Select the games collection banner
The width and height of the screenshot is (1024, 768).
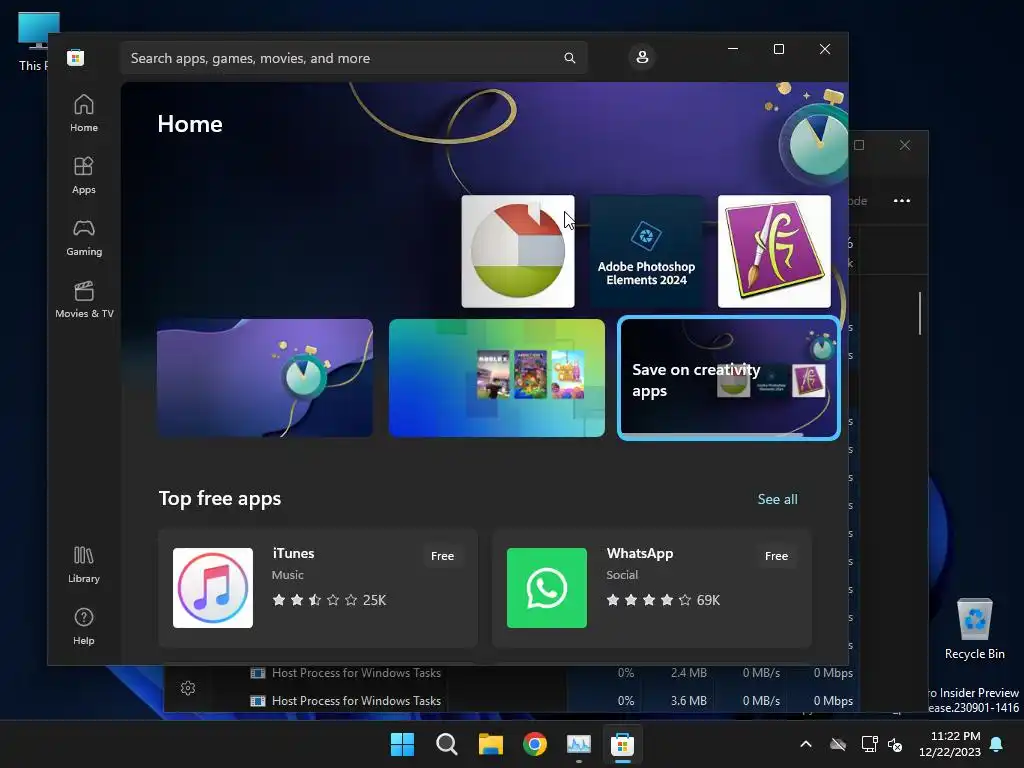click(x=497, y=378)
